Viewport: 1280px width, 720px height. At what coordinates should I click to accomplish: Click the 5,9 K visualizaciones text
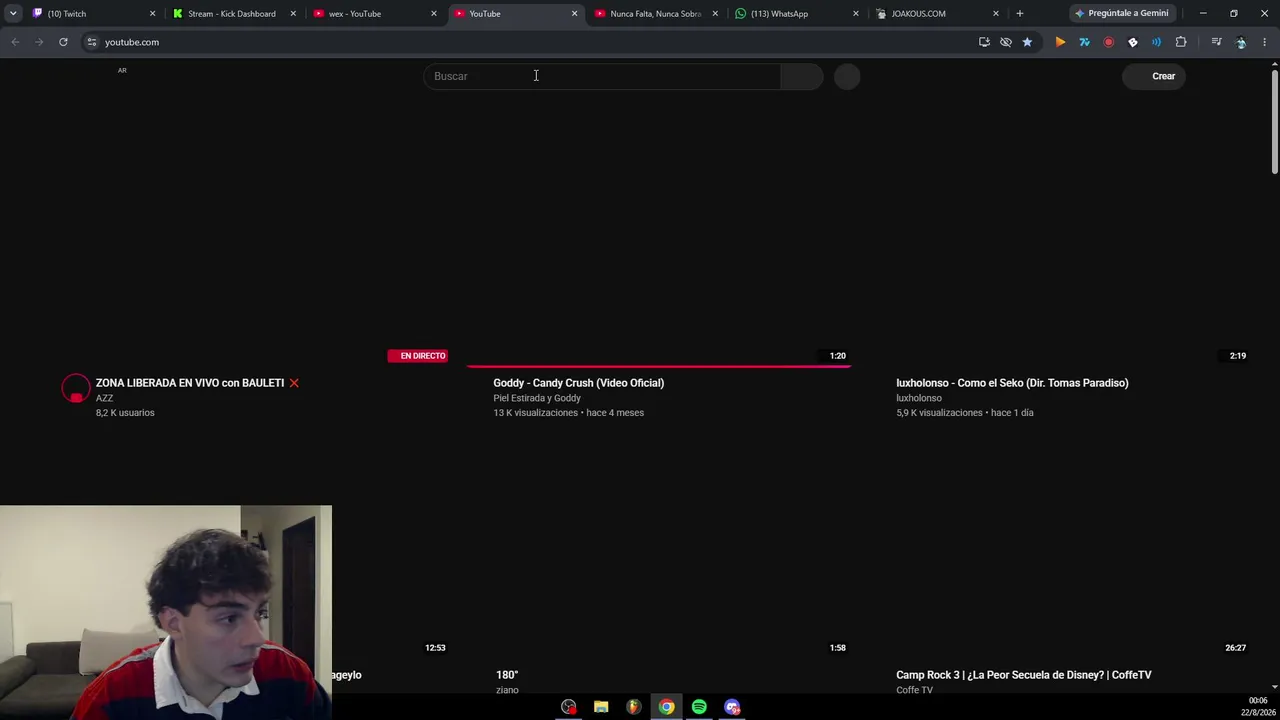(938, 413)
